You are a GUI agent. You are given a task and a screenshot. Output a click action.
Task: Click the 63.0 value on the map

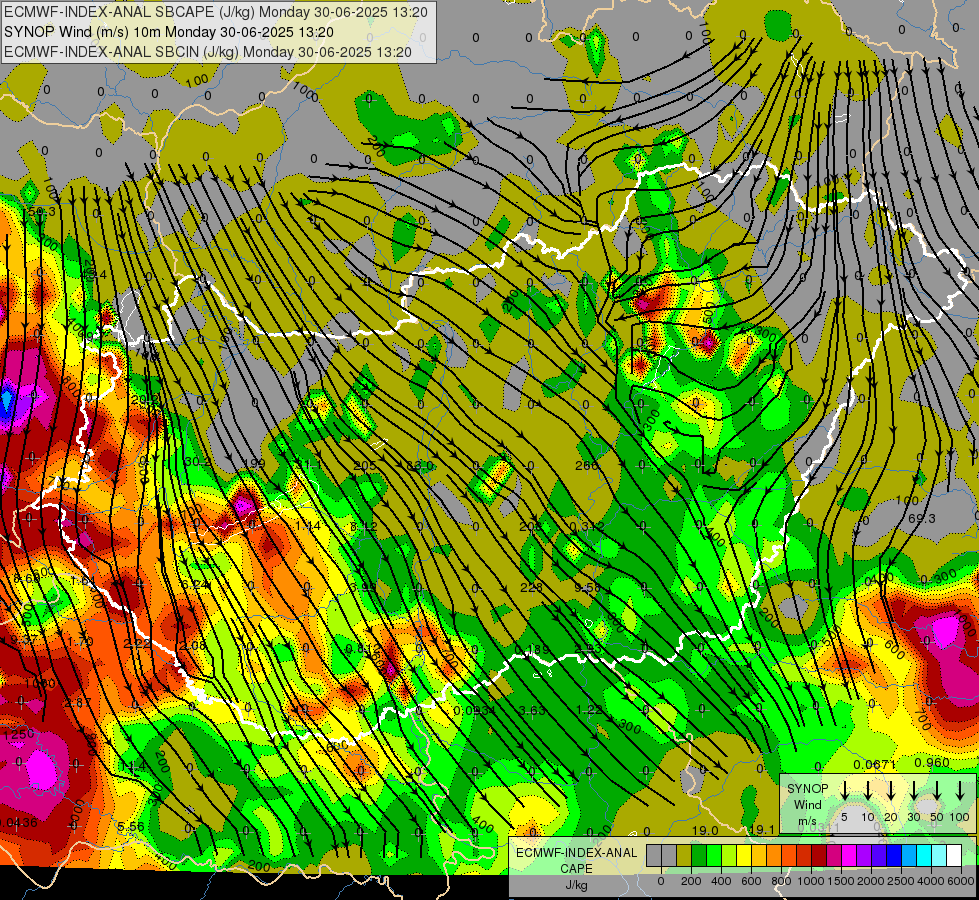point(420,465)
